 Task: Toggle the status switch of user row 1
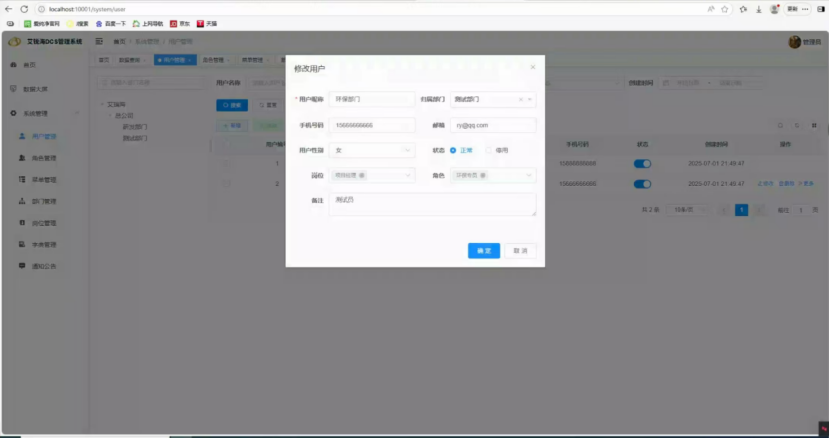tap(642, 164)
